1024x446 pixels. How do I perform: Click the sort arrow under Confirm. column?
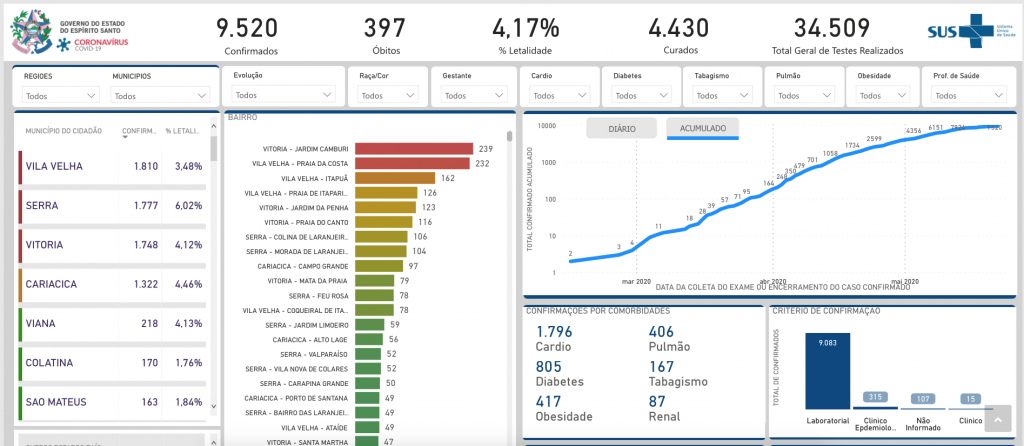125,139
